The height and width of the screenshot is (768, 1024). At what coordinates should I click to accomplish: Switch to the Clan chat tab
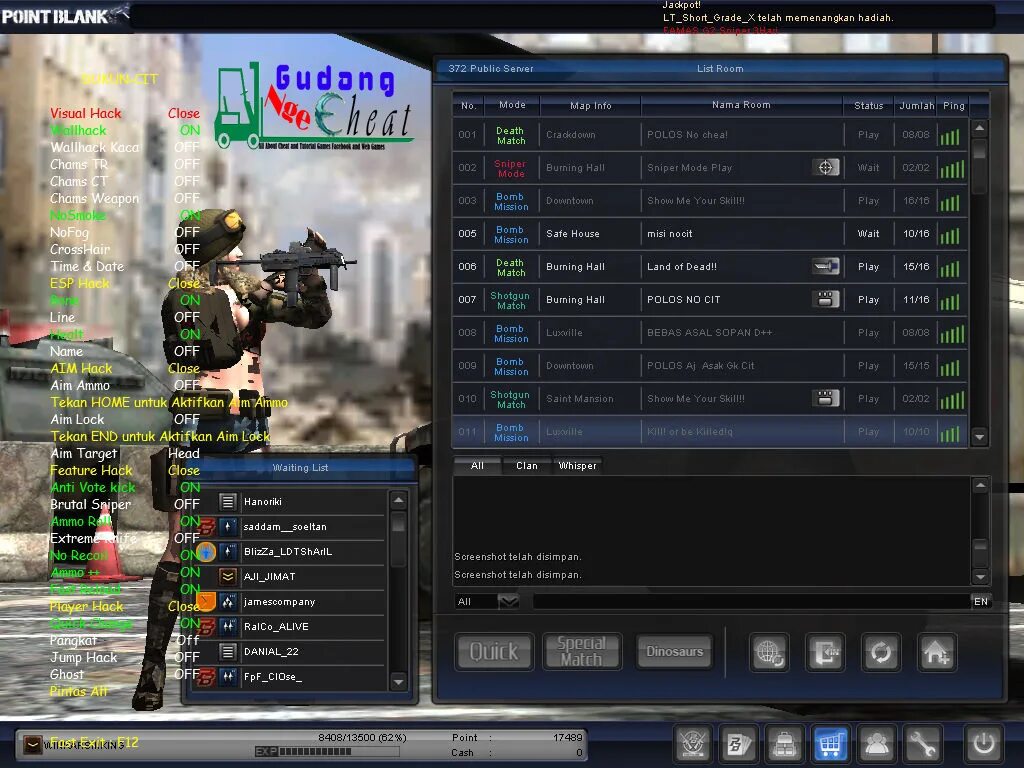(x=527, y=466)
